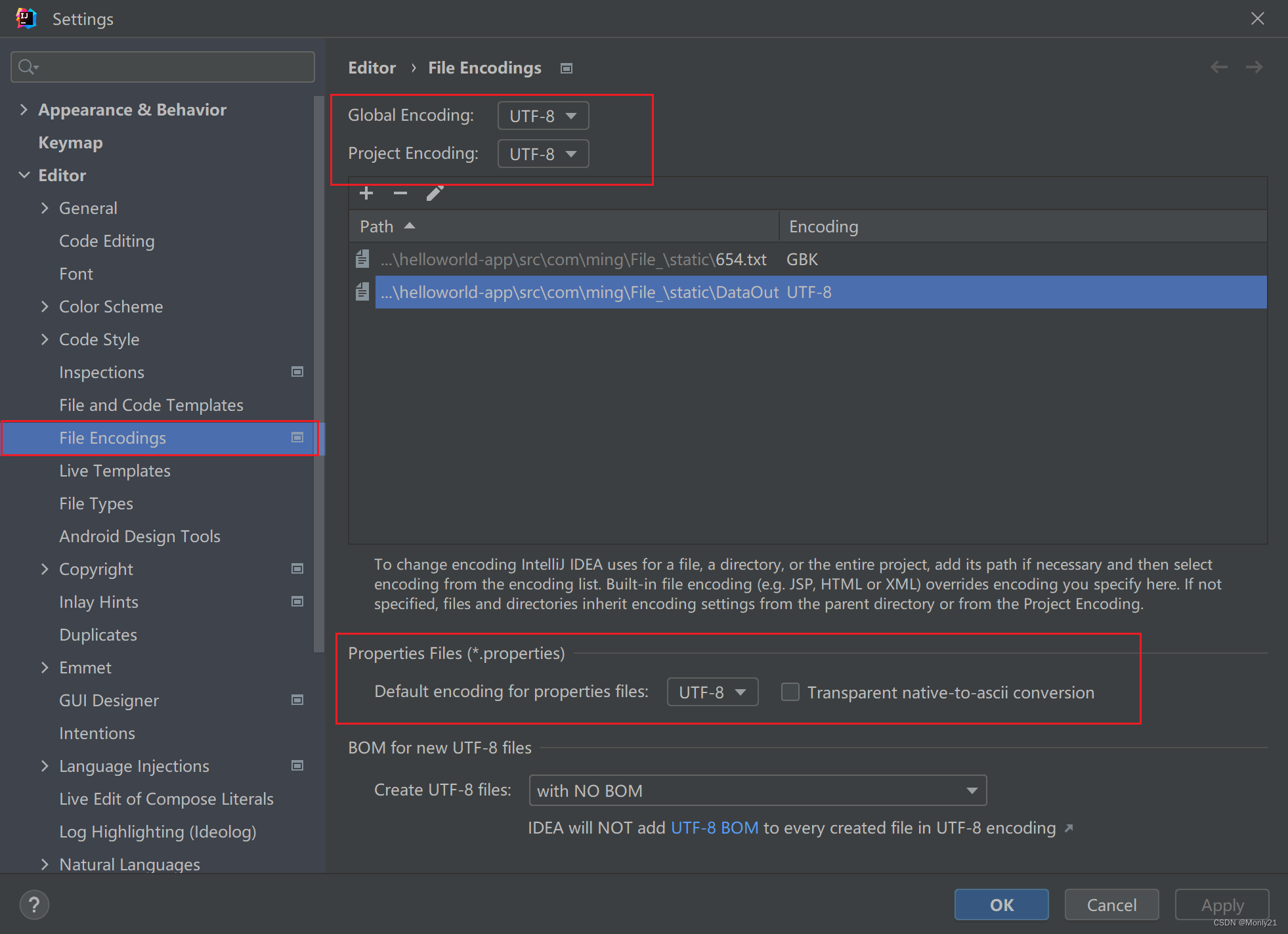The height and width of the screenshot is (934, 1288).
Task: Open the help question mark button
Action: pos(34,905)
